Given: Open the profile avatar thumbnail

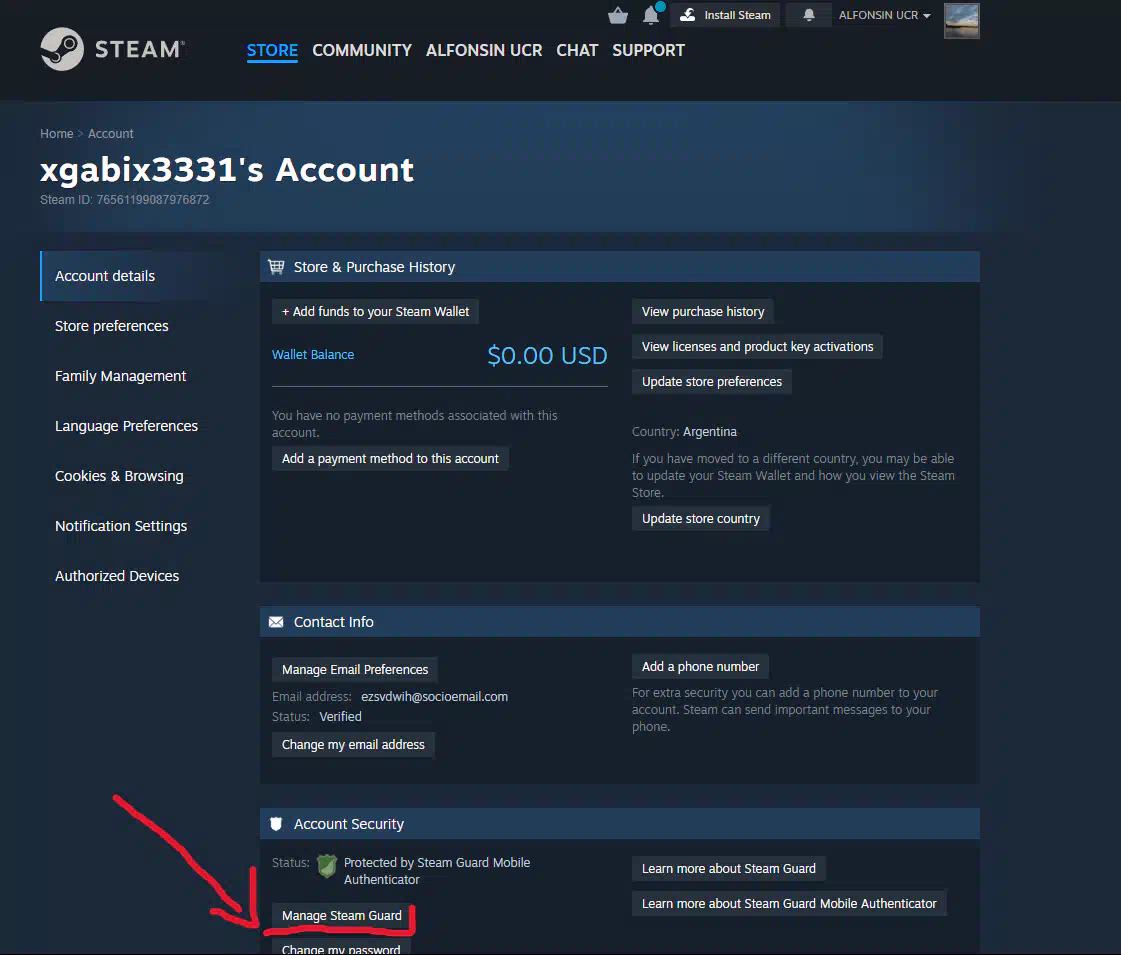Looking at the screenshot, I should [x=961, y=20].
